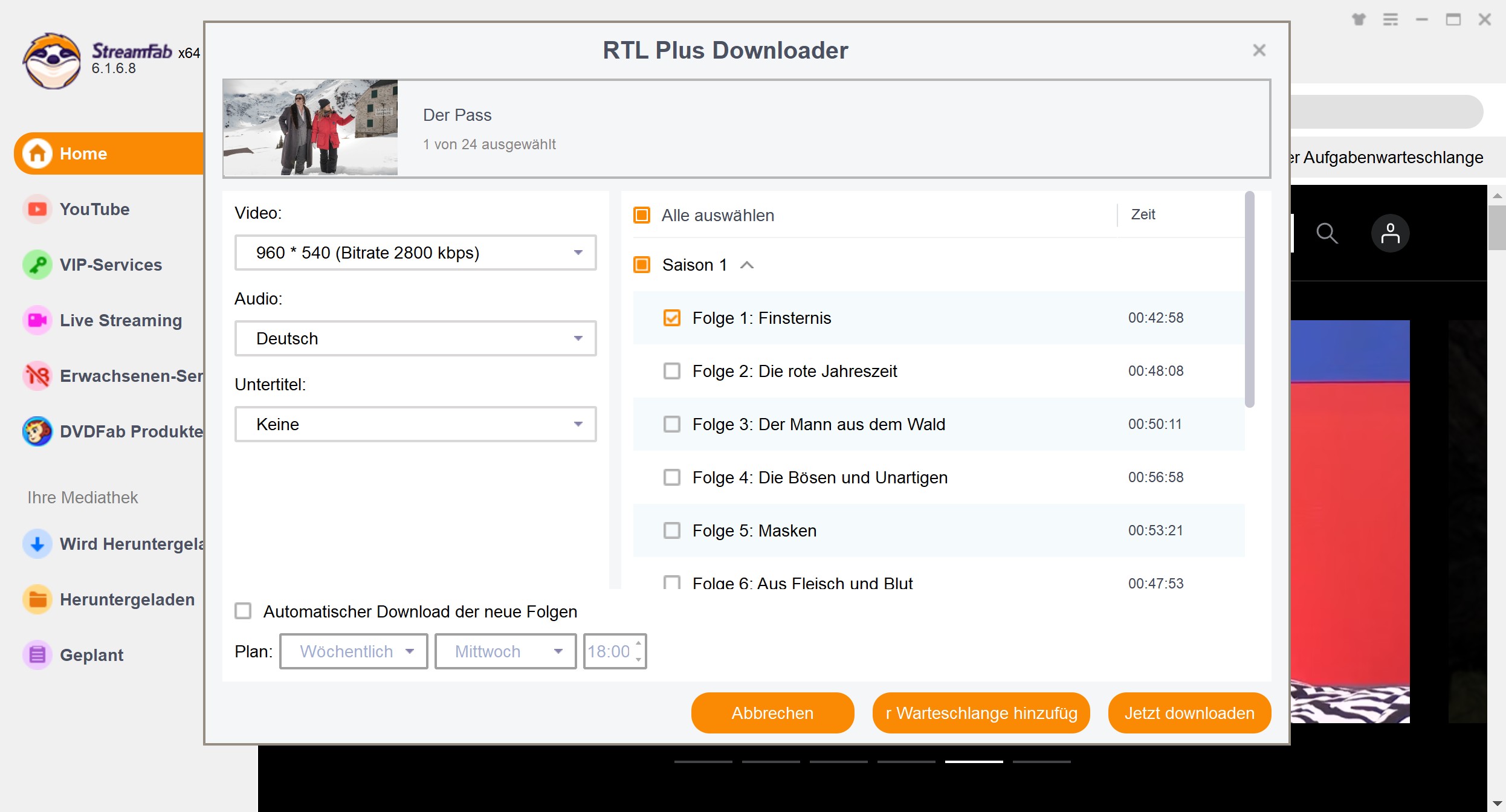Click the 18:00 time field
The height and width of the screenshot is (812, 1506).
coord(609,651)
